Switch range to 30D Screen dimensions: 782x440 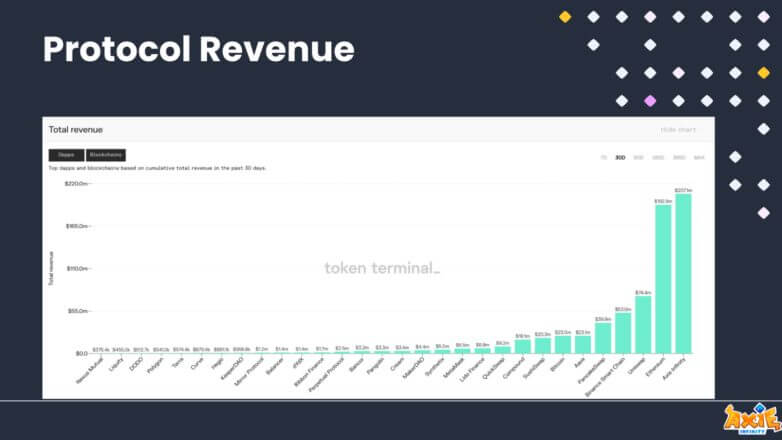pyautogui.click(x=620, y=158)
